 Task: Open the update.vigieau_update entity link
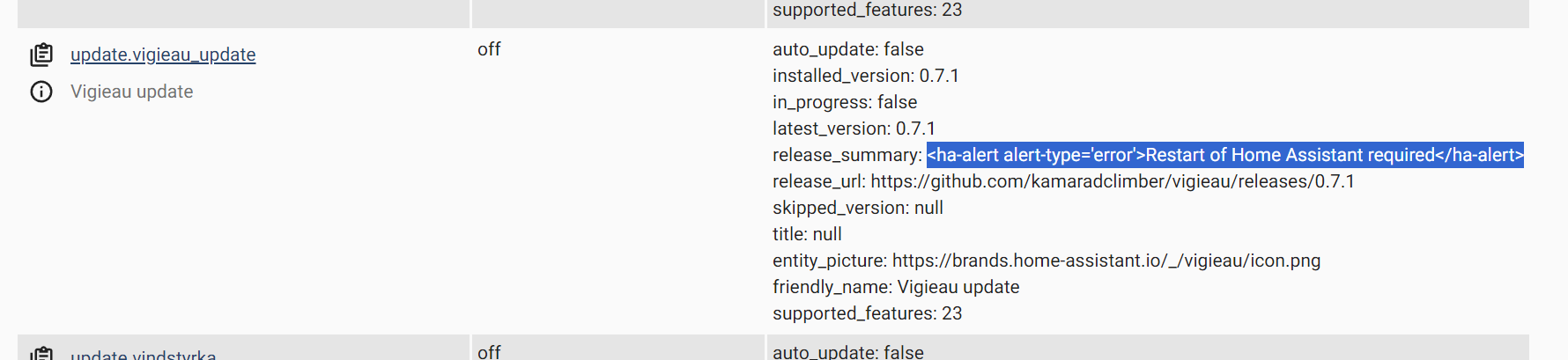[x=163, y=55]
